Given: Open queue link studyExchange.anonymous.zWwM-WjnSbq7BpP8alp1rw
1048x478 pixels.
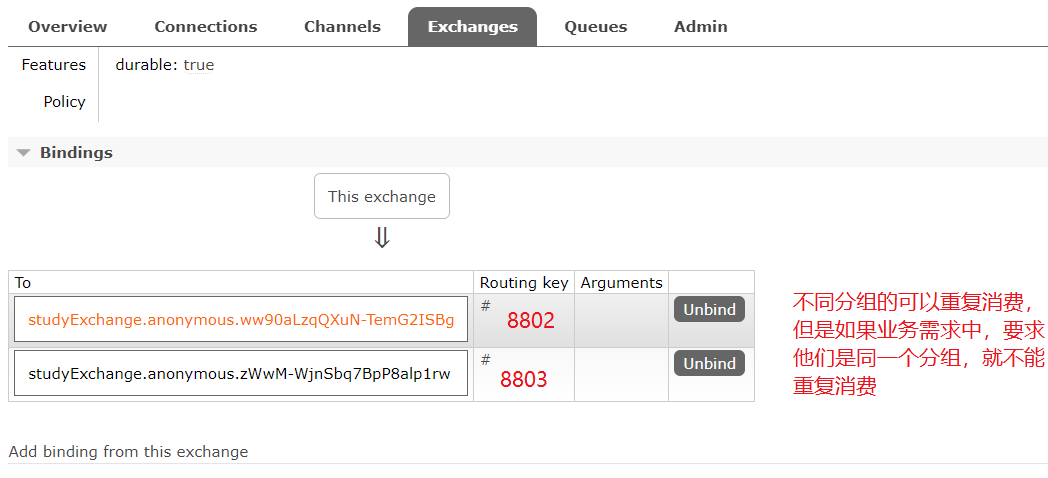Looking at the screenshot, I should point(239,374).
